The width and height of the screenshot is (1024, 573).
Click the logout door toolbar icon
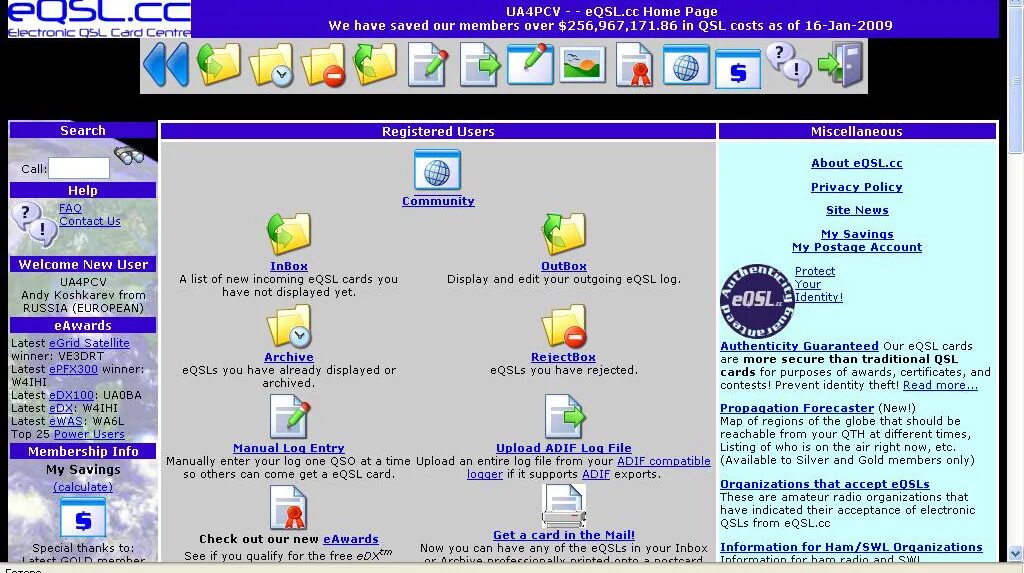point(841,64)
